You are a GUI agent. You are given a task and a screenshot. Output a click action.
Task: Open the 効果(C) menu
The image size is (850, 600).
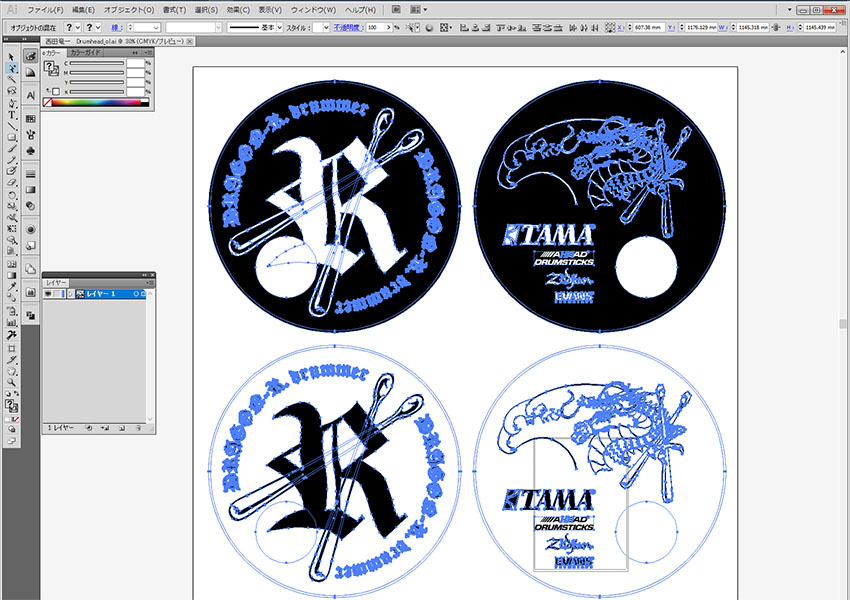click(238, 10)
